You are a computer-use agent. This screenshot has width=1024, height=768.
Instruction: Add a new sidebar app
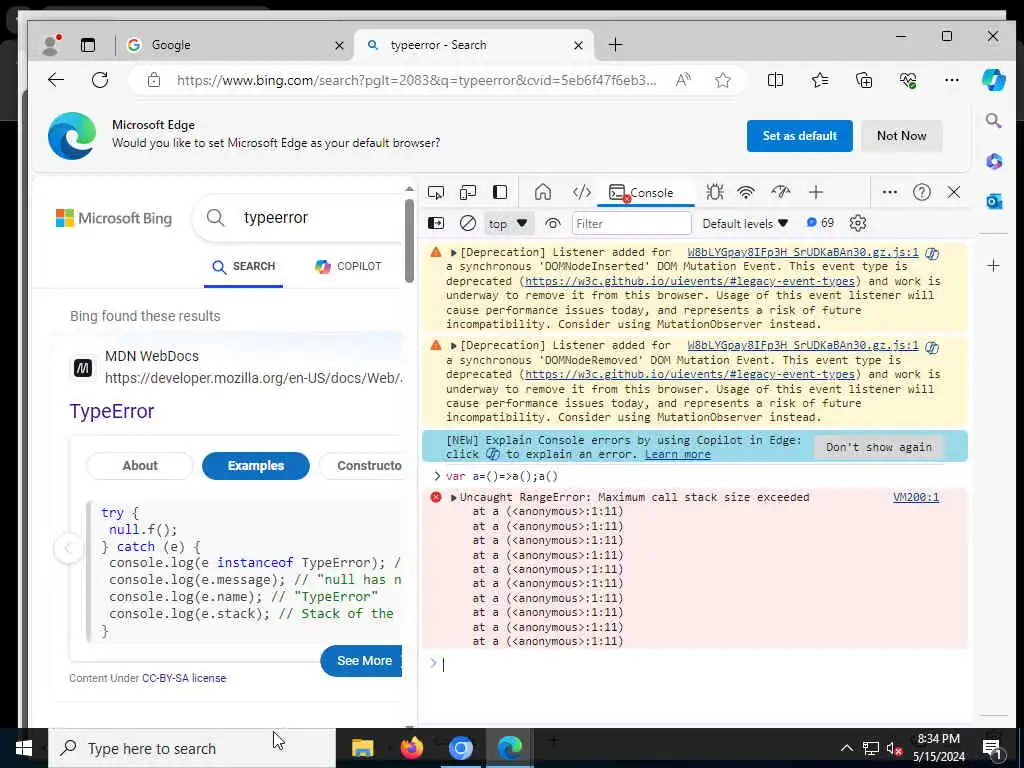(x=993, y=265)
